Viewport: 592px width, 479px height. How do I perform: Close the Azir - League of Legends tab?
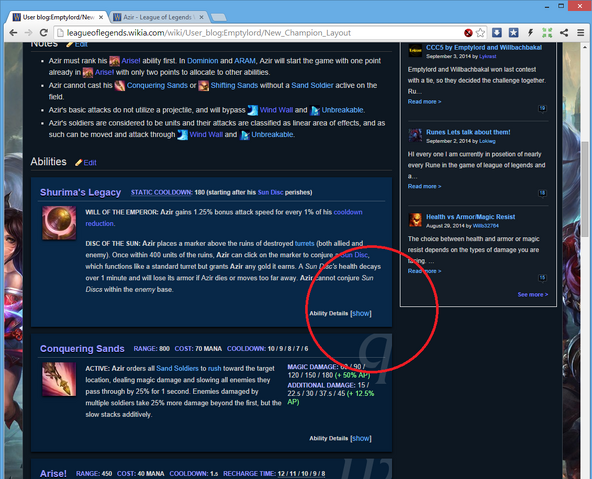tap(202, 17)
